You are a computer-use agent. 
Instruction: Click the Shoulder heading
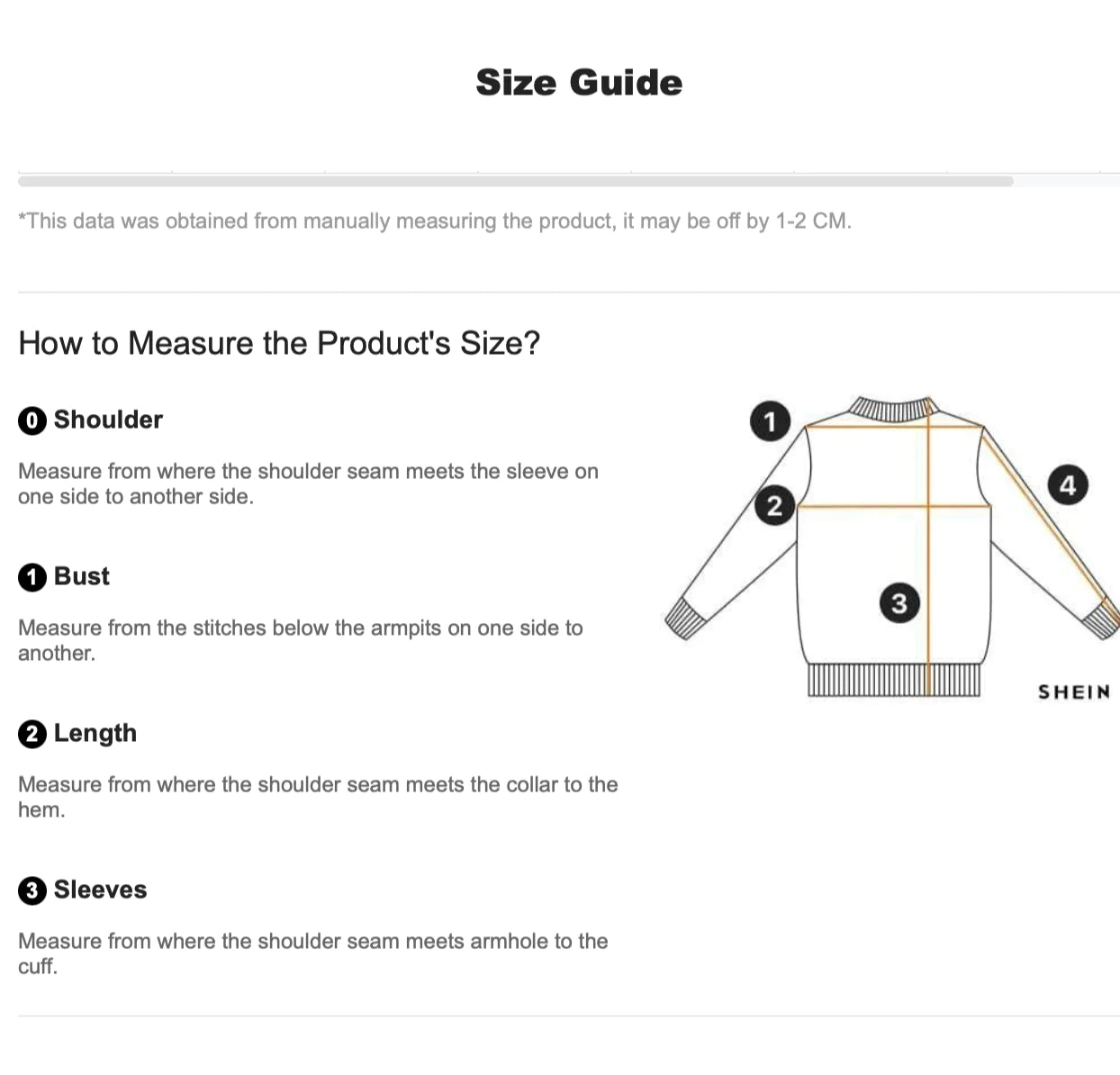(108, 420)
